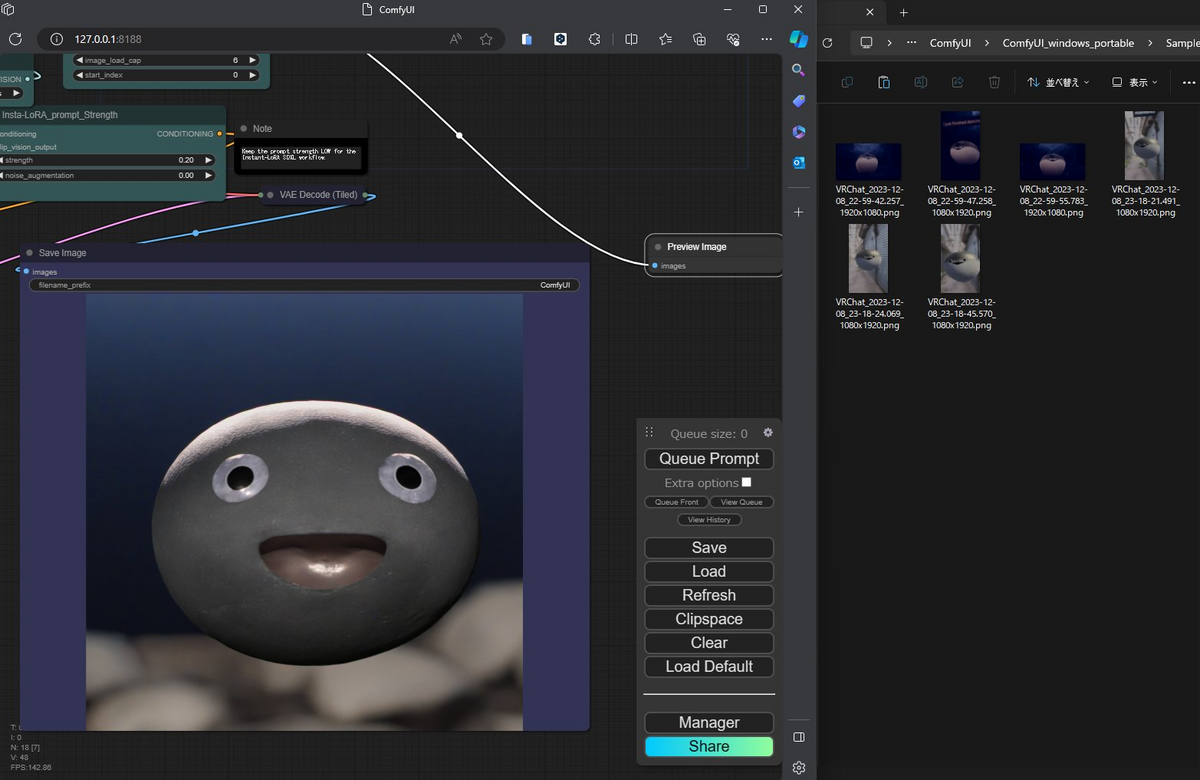Open the 並べ替え sort dropdown
The image size is (1200, 780).
(1059, 82)
